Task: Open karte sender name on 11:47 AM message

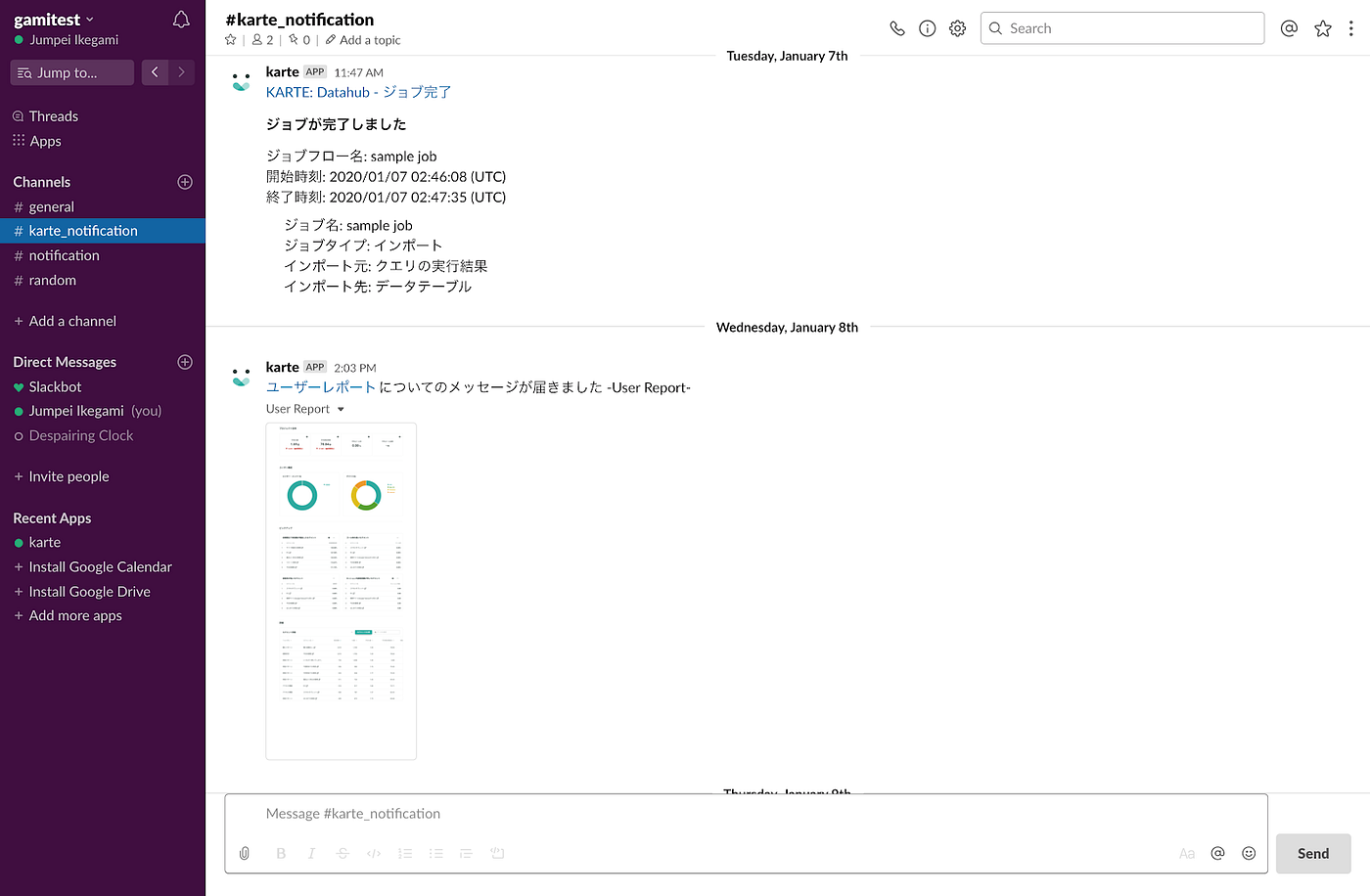Action: [x=282, y=71]
